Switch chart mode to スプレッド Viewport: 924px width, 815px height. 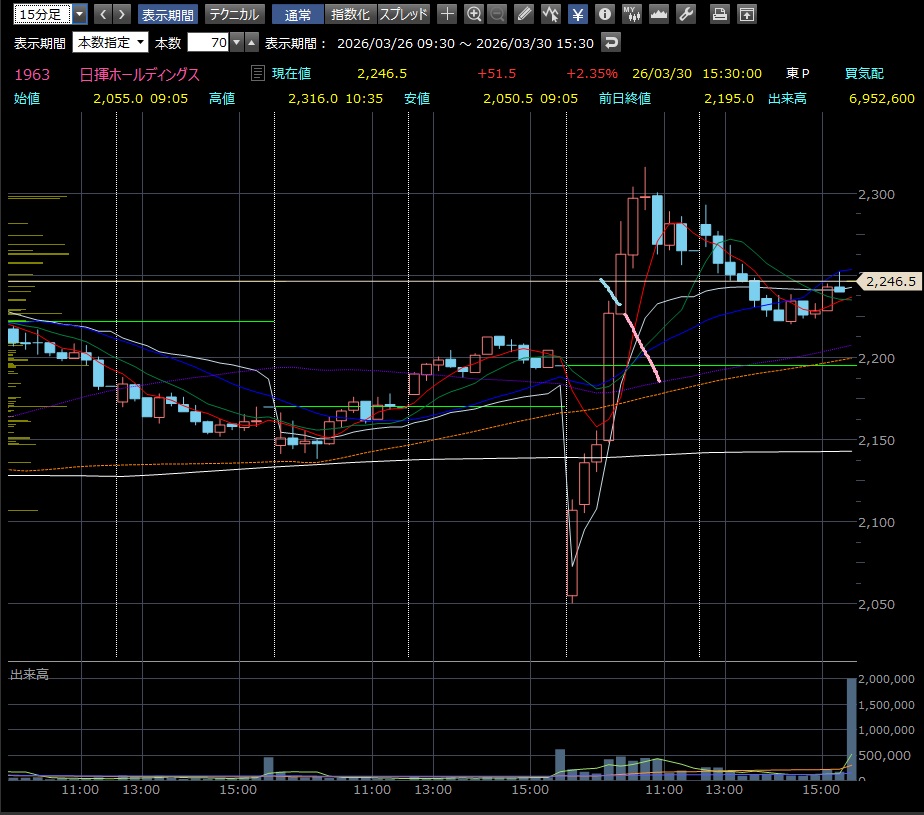(x=404, y=14)
